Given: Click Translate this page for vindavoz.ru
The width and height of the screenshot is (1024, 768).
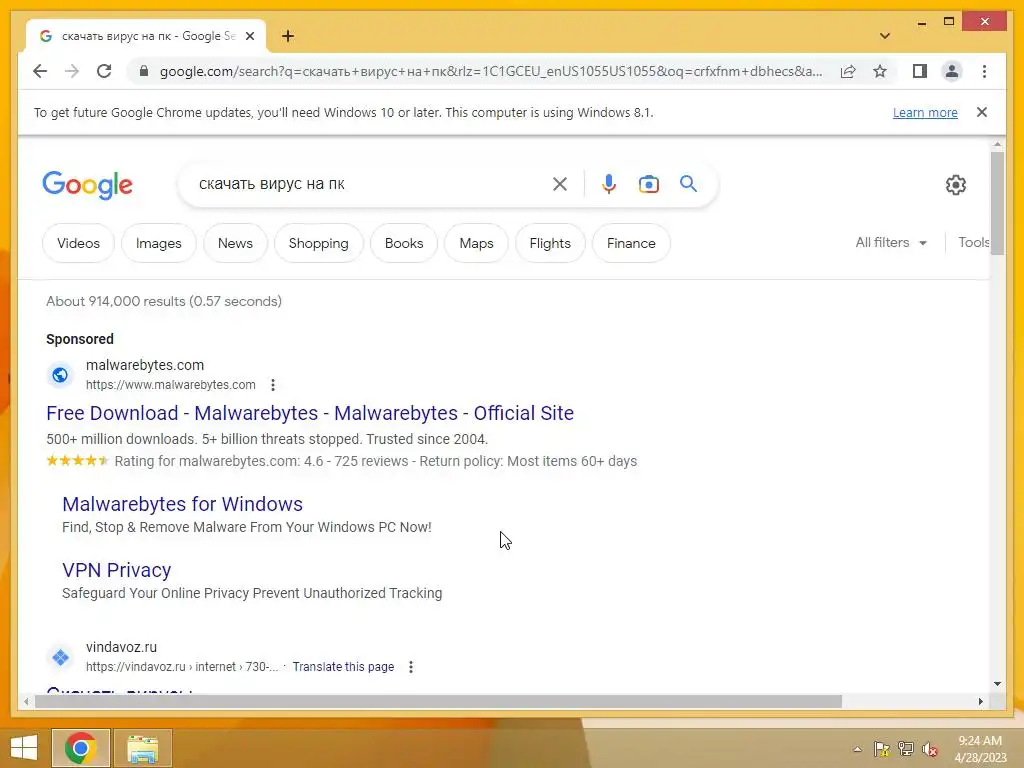Looking at the screenshot, I should pyautogui.click(x=343, y=667).
